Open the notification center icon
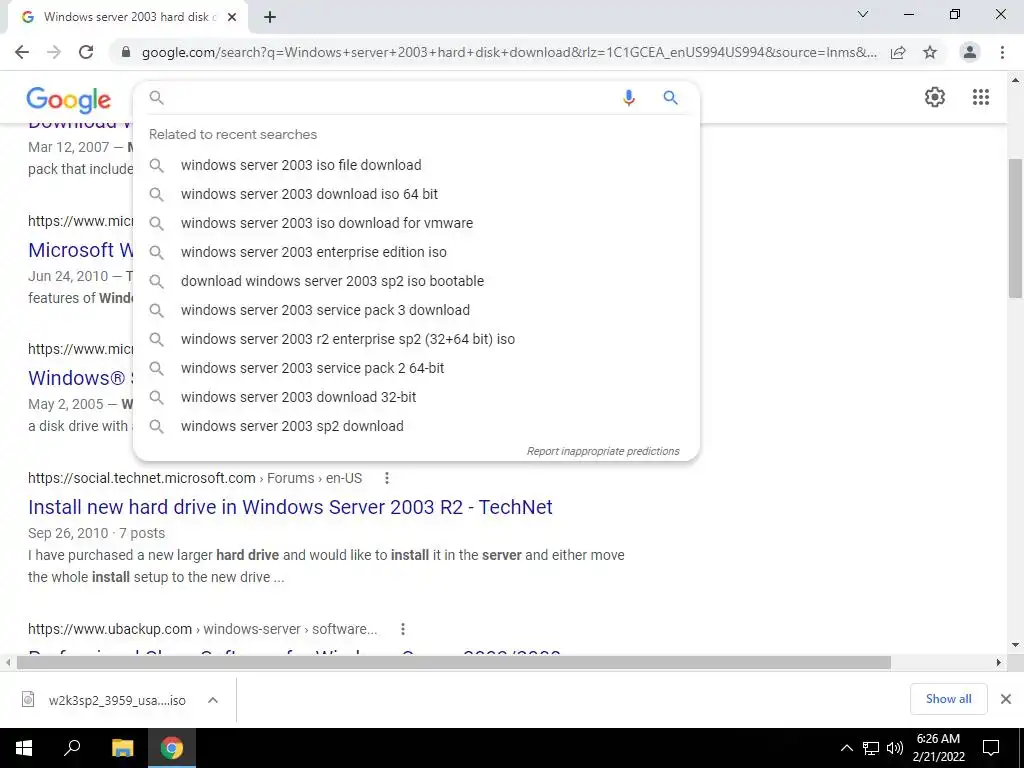The height and width of the screenshot is (768, 1024). [x=991, y=748]
